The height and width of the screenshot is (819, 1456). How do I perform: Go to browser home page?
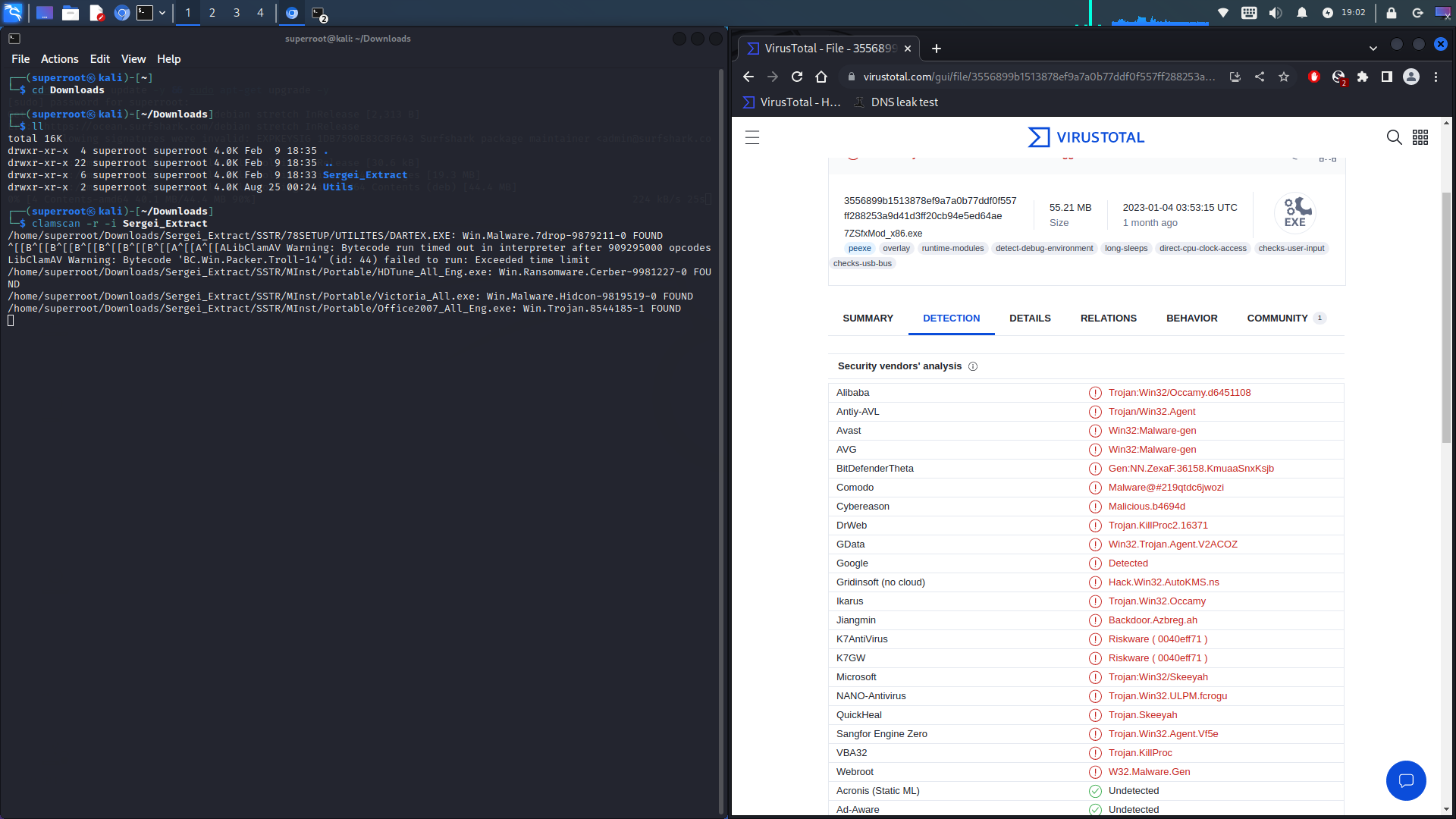821,77
